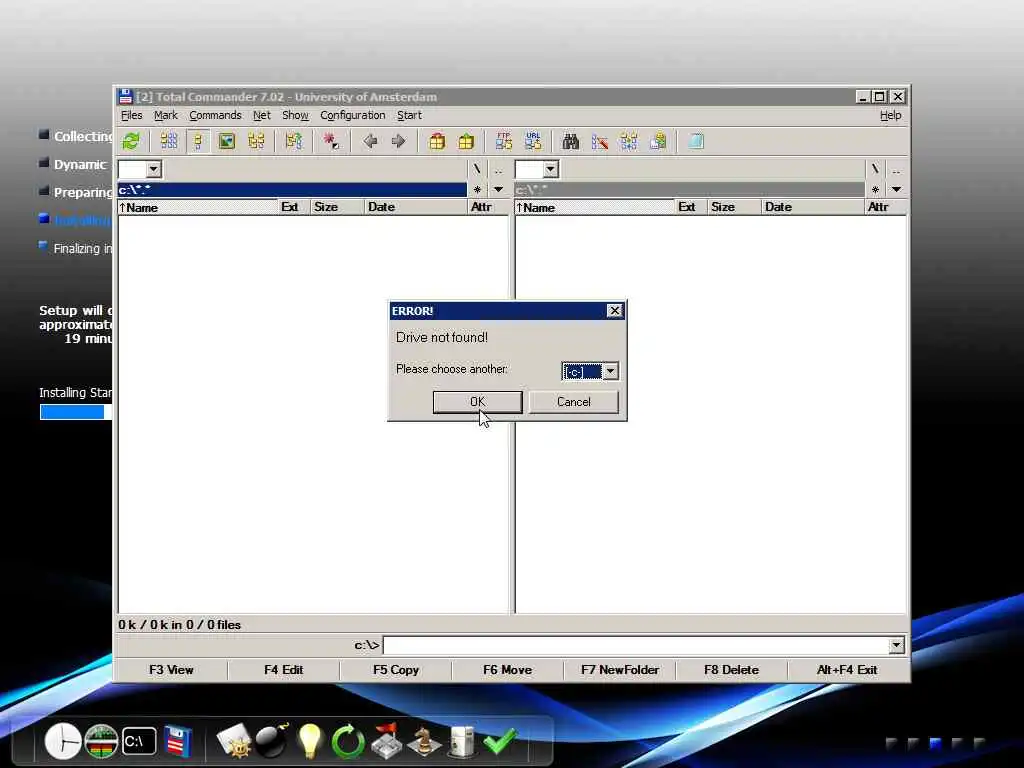Click inside the c:\> command line field

635,645
